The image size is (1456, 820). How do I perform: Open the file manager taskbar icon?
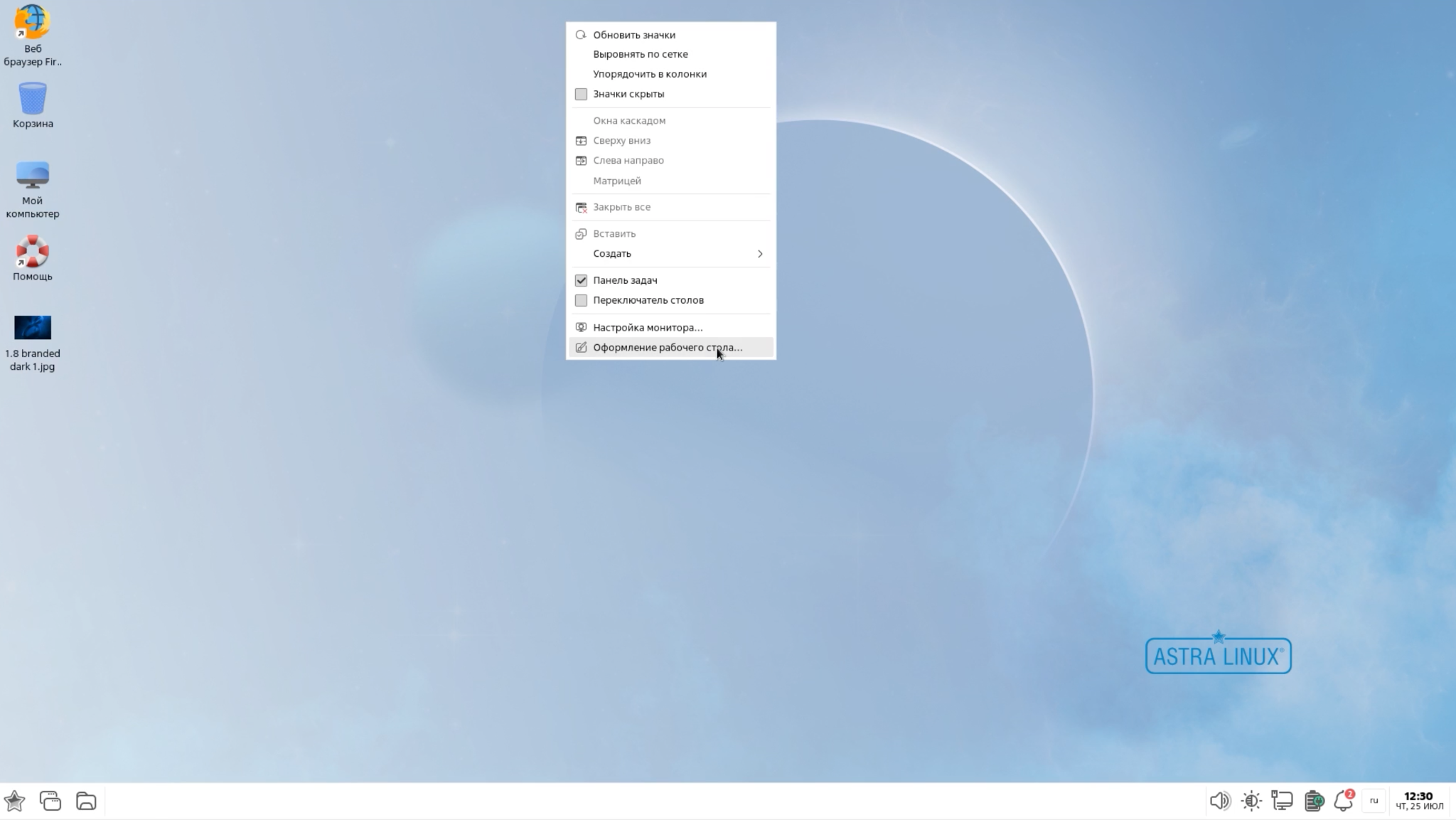point(86,801)
